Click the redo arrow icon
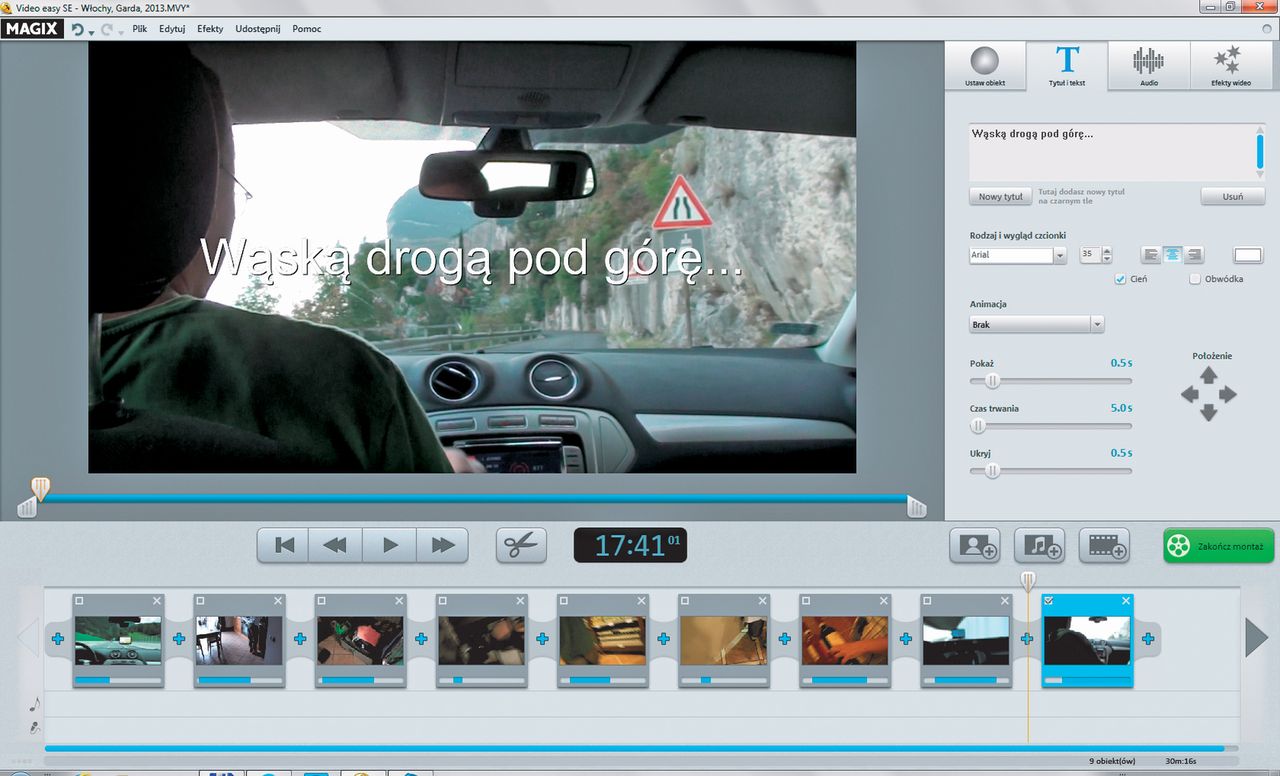The height and width of the screenshot is (776, 1280). [x=106, y=29]
